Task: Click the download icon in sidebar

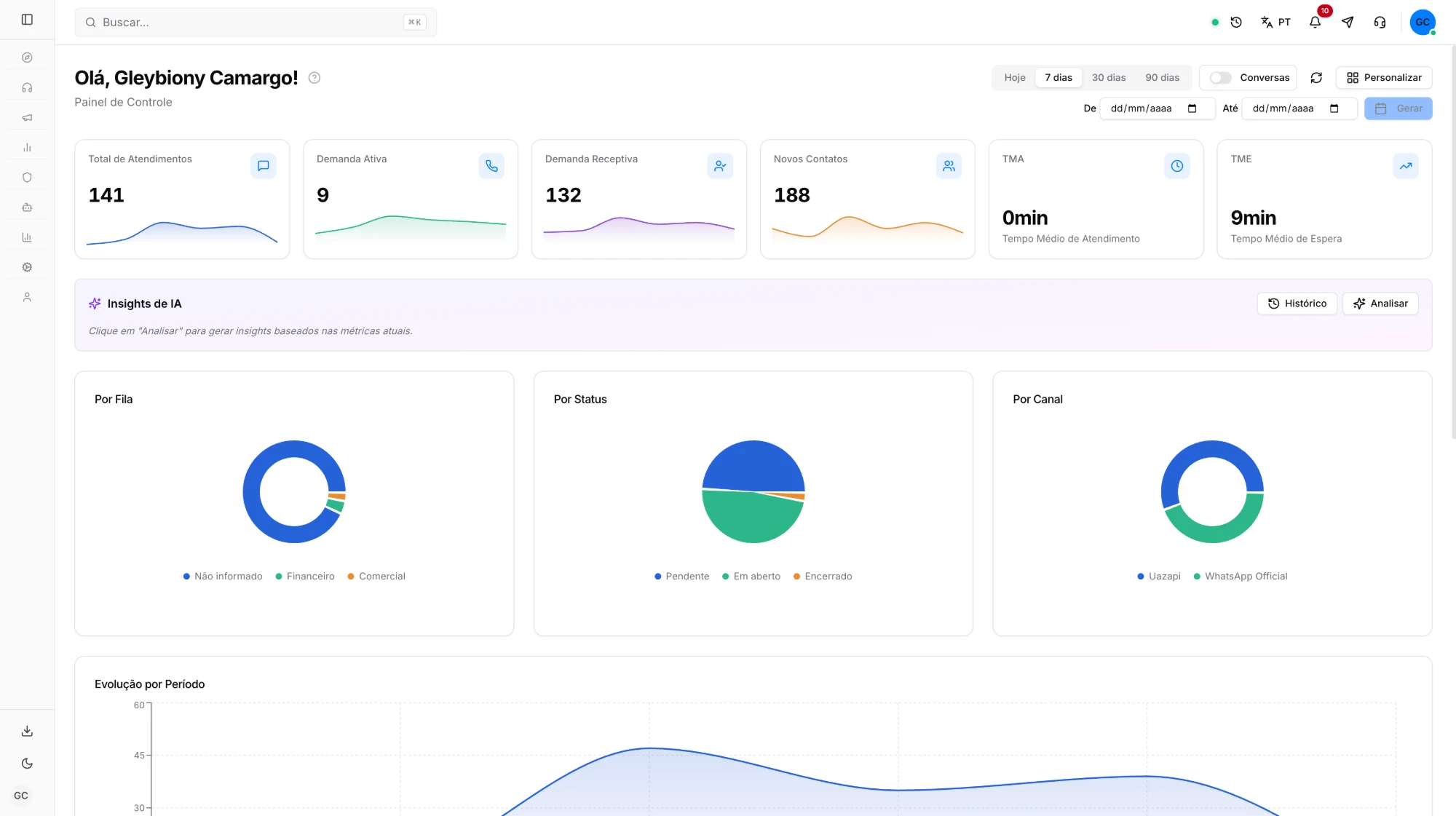Action: (x=27, y=731)
